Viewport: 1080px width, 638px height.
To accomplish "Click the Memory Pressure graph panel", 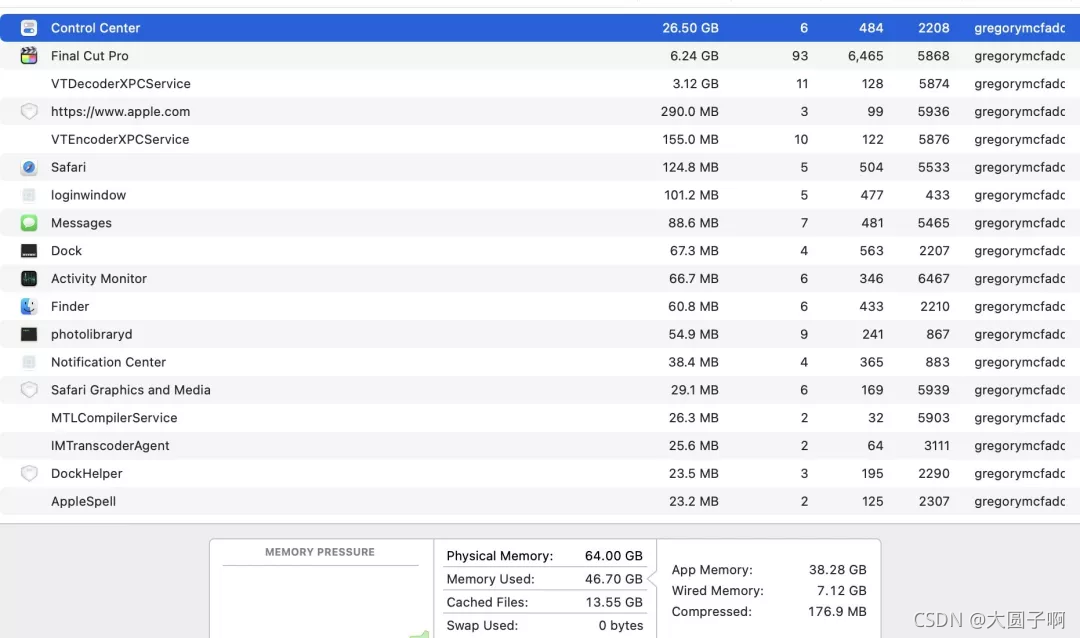I will coord(322,589).
